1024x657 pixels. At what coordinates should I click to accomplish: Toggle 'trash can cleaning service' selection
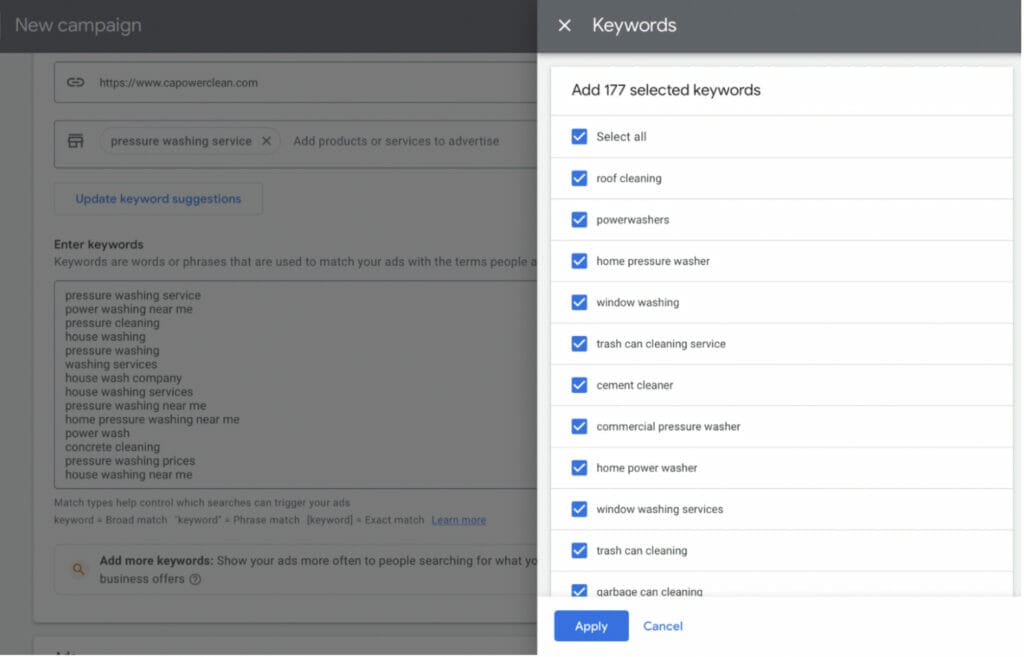[x=578, y=343]
